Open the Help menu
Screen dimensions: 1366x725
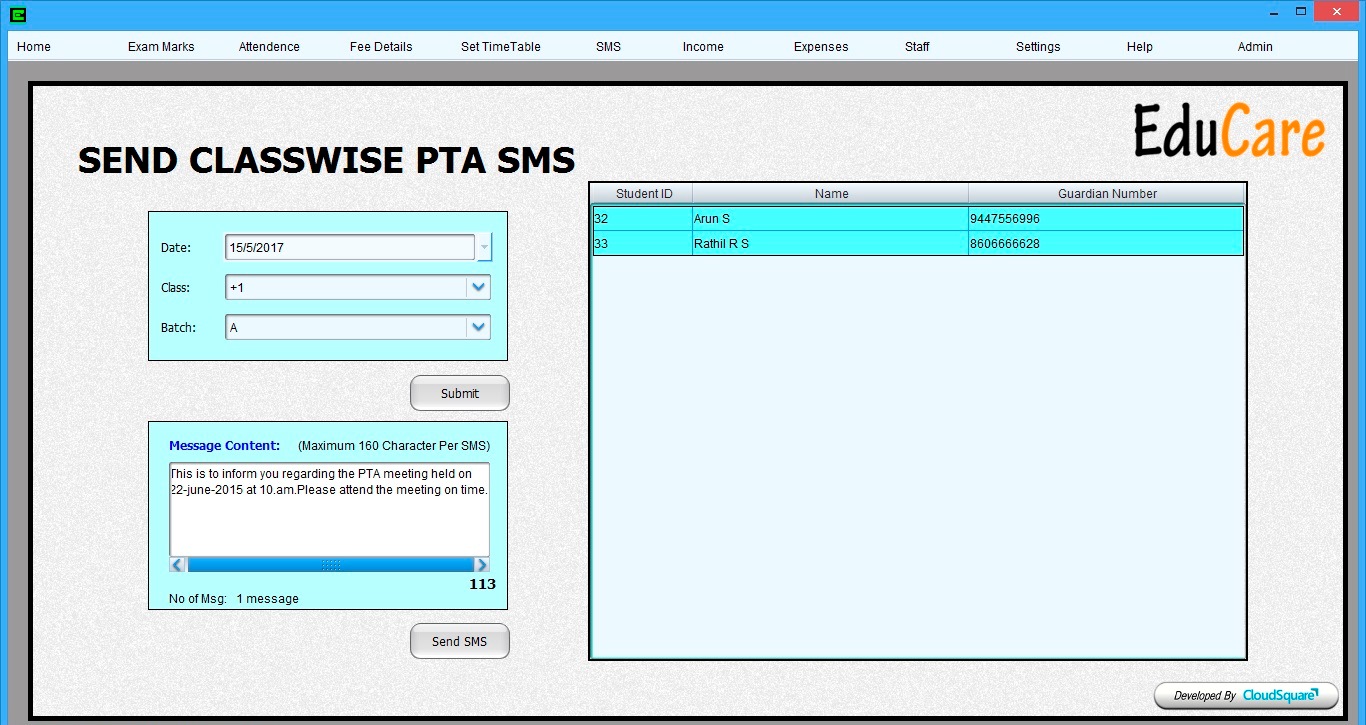coord(1140,47)
